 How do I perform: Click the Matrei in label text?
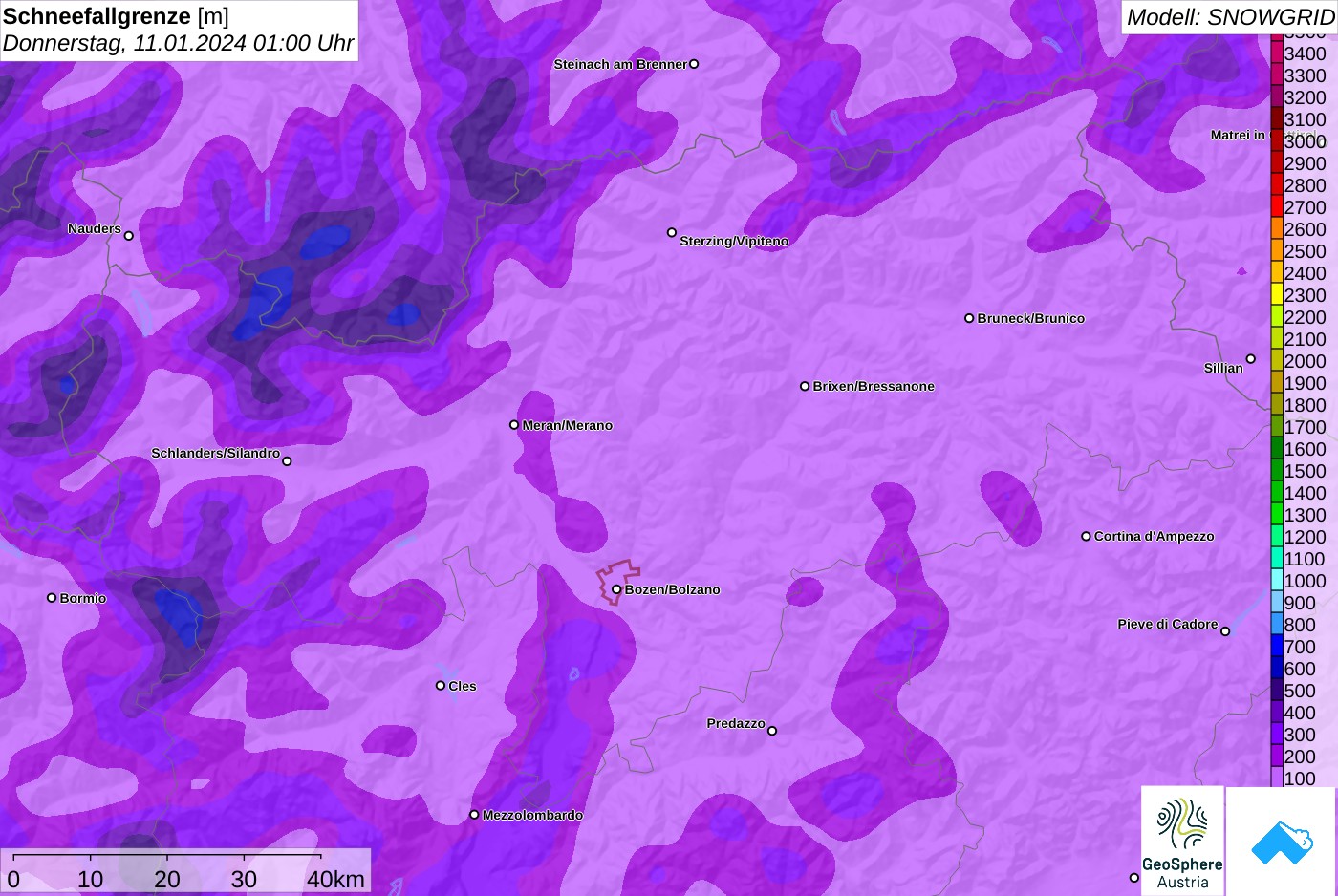coord(1238,135)
